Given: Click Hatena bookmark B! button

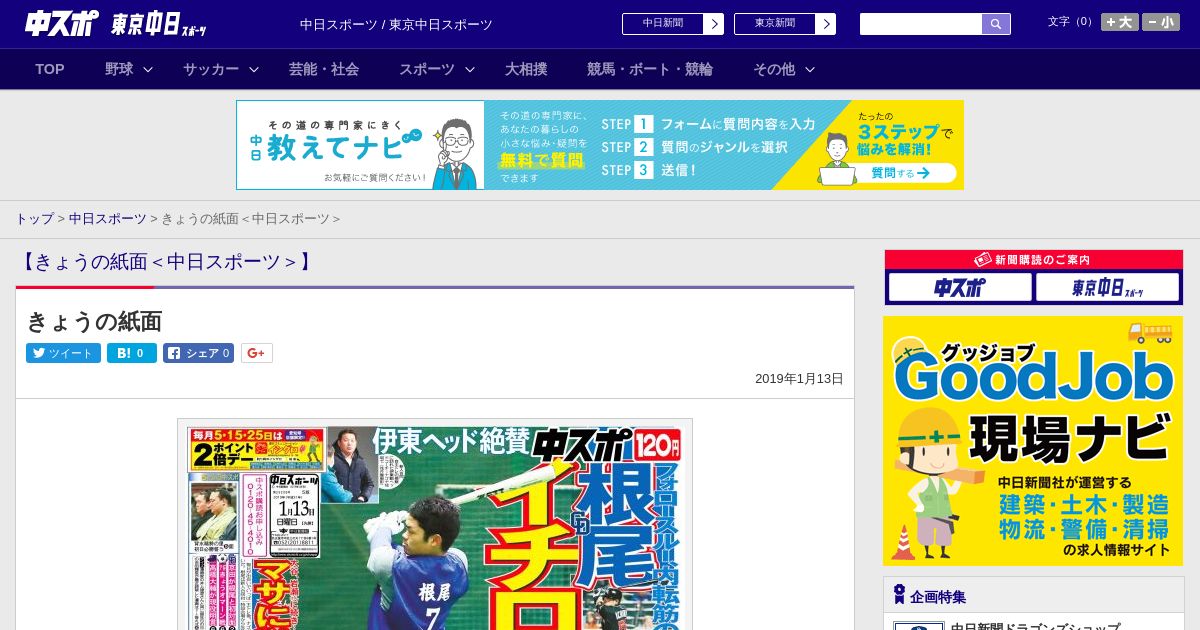Looking at the screenshot, I should point(132,353).
